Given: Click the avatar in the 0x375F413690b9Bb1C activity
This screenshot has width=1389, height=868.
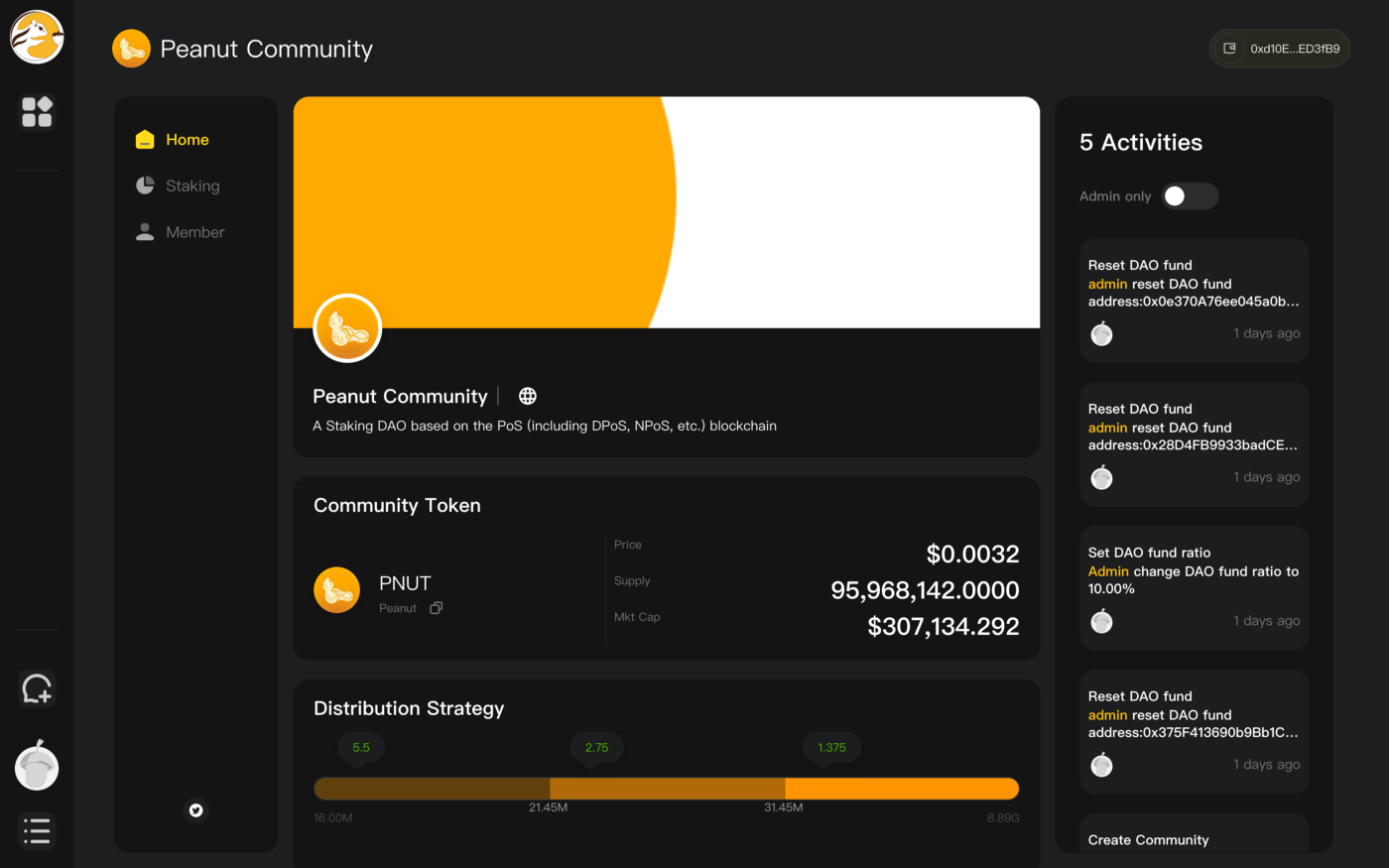Looking at the screenshot, I should tap(1101, 766).
